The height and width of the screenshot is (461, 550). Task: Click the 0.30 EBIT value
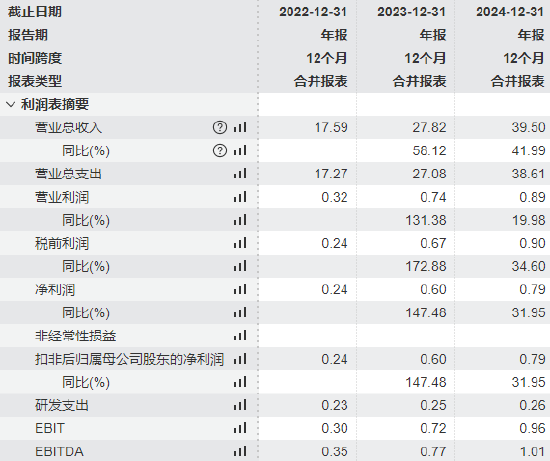tap(334, 428)
